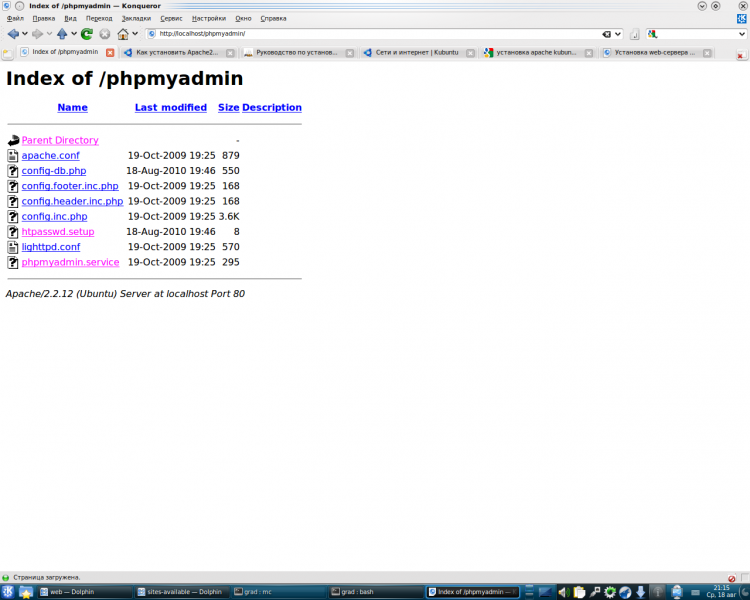The image size is (750, 600).
Task: Open forward history dropdown arrow
Action: (x=49, y=34)
